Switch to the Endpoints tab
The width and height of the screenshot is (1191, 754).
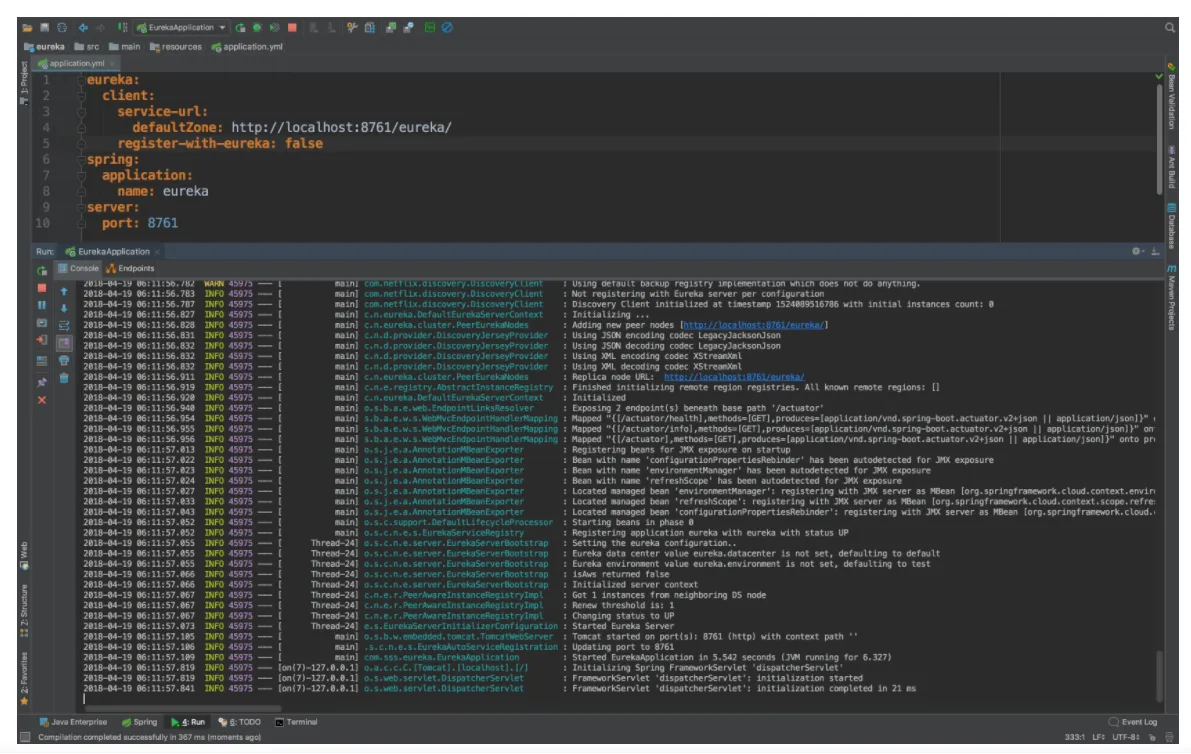pos(130,269)
